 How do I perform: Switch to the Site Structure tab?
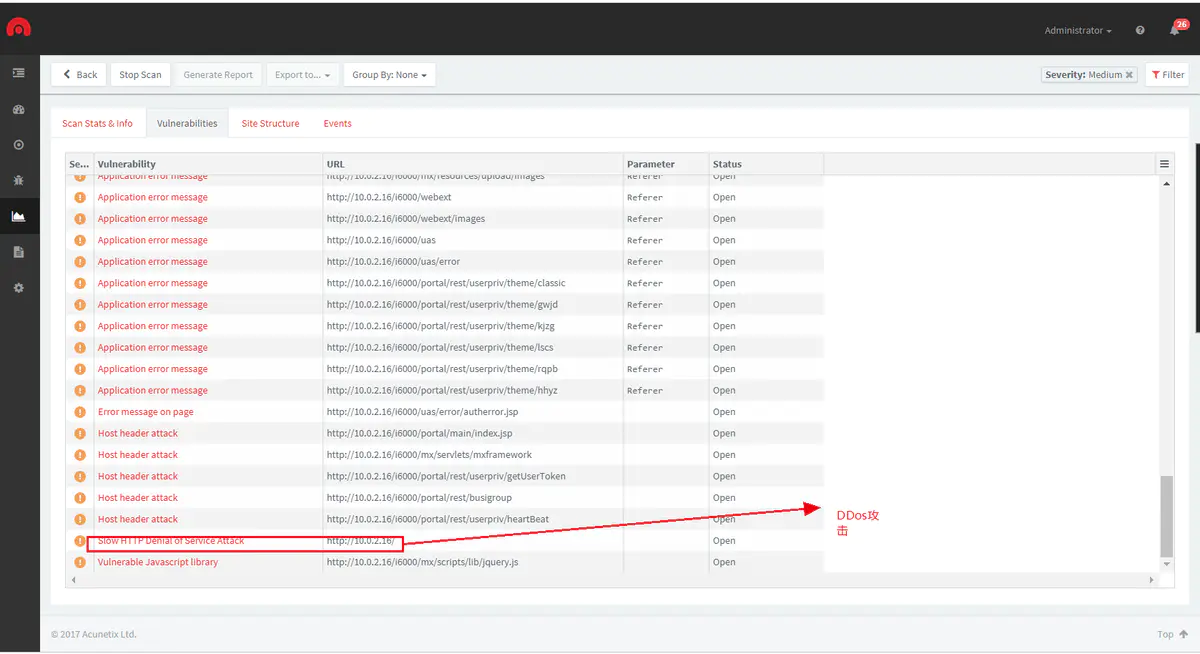[270, 124]
